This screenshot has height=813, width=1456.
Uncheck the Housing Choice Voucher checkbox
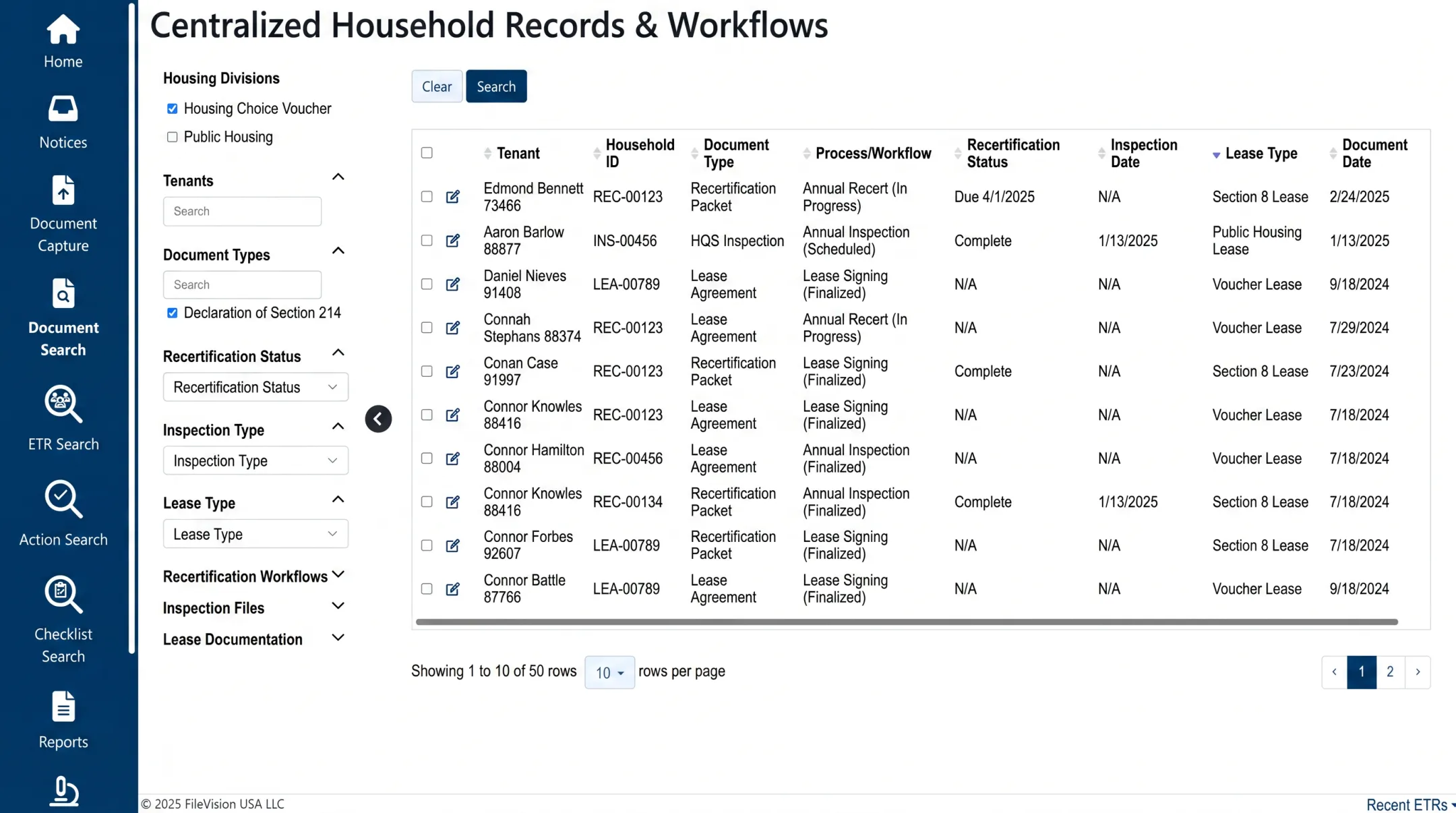pos(173,109)
